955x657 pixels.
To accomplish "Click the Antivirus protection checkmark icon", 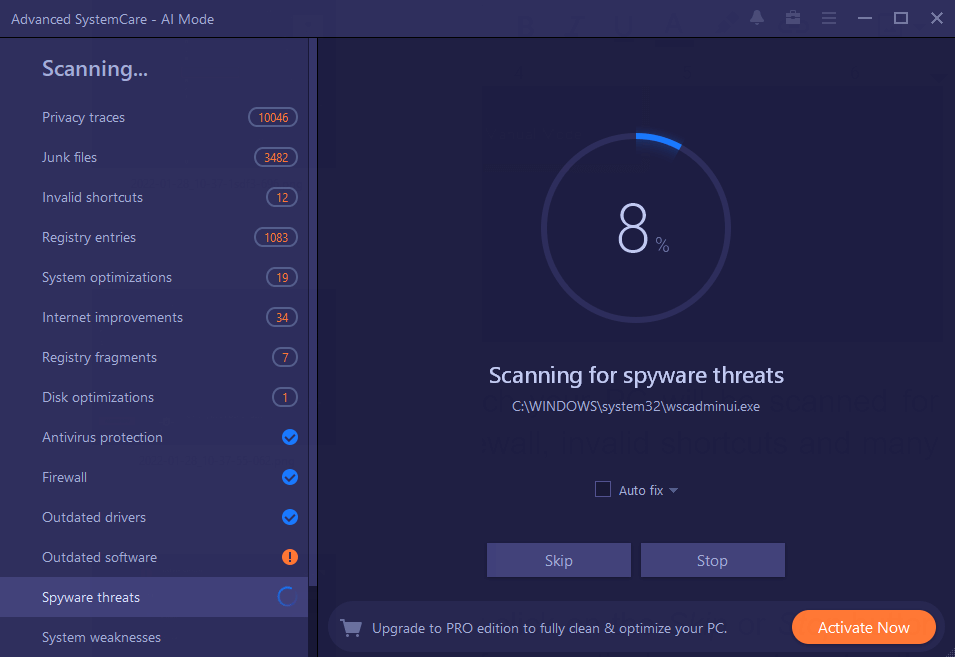I will click(290, 437).
